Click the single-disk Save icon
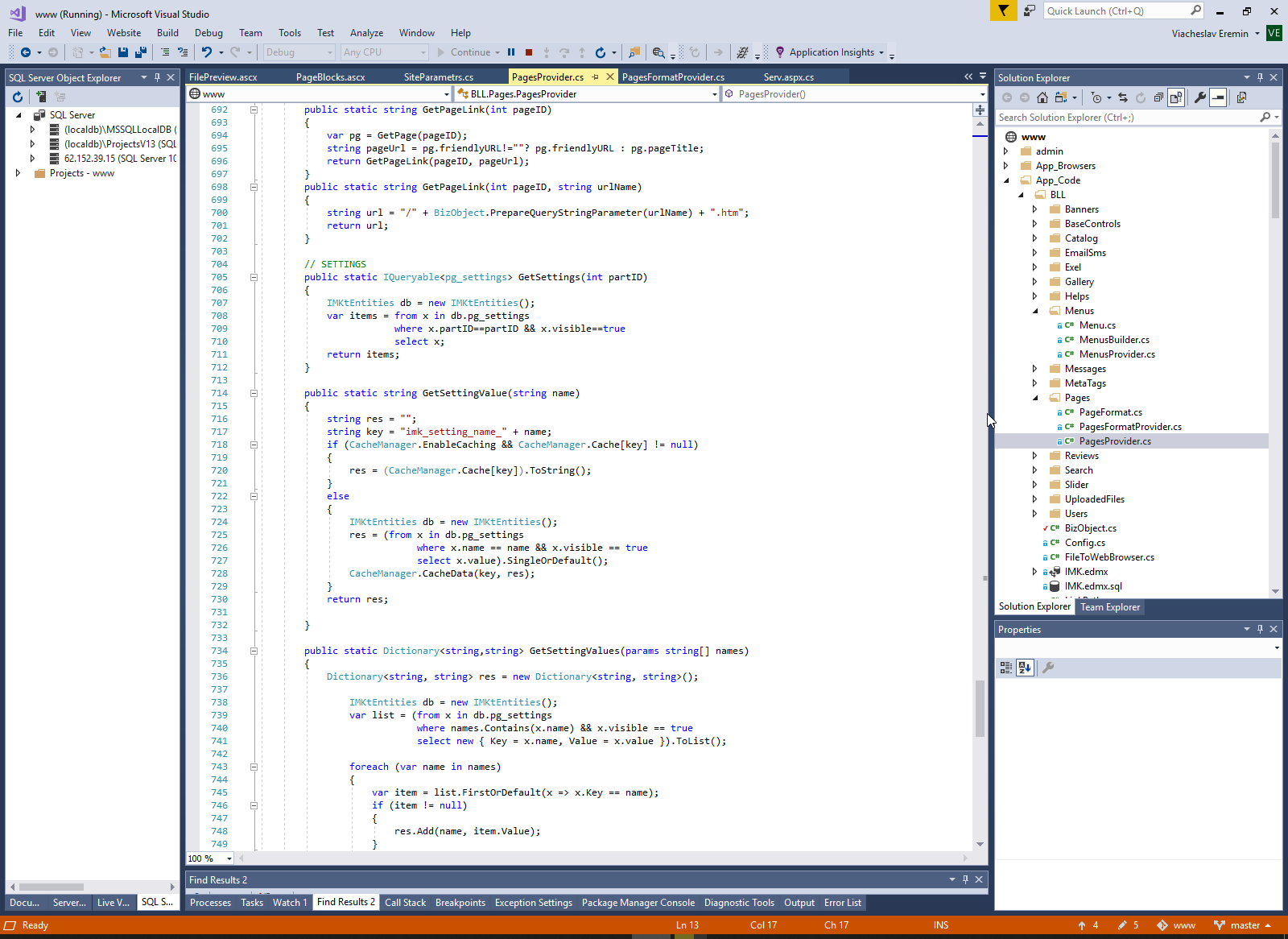The image size is (1288, 939). (123, 52)
